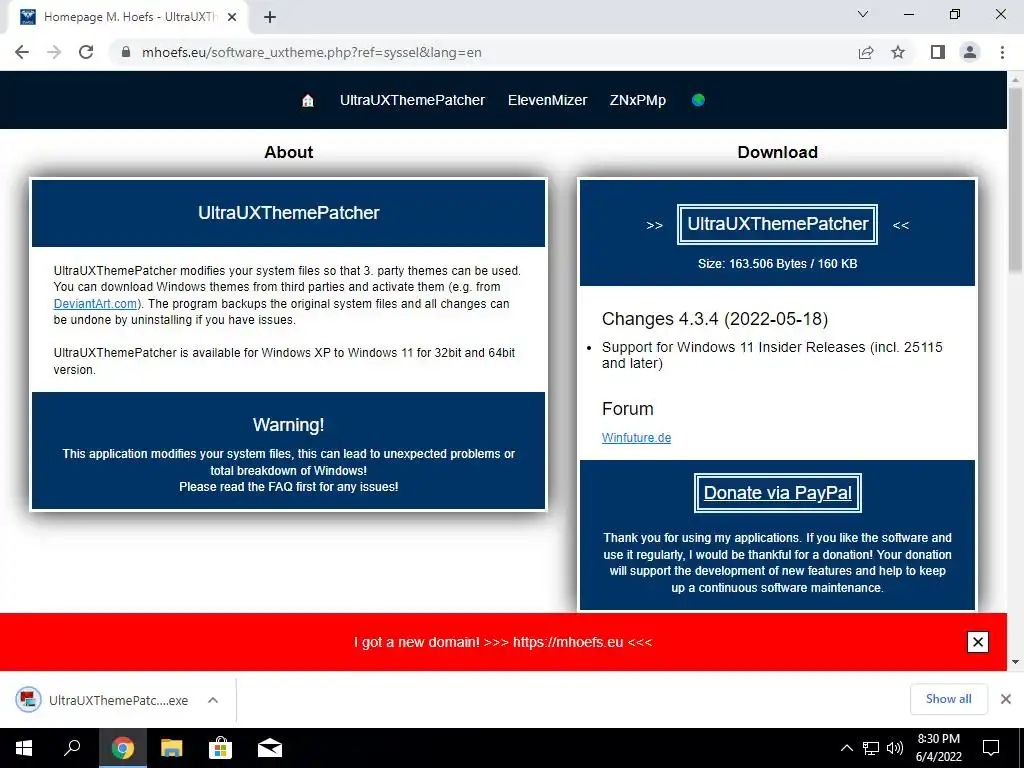Image resolution: width=1024 pixels, height=768 pixels.
Task: Click Donate via PayPal button
Action: 777,492
